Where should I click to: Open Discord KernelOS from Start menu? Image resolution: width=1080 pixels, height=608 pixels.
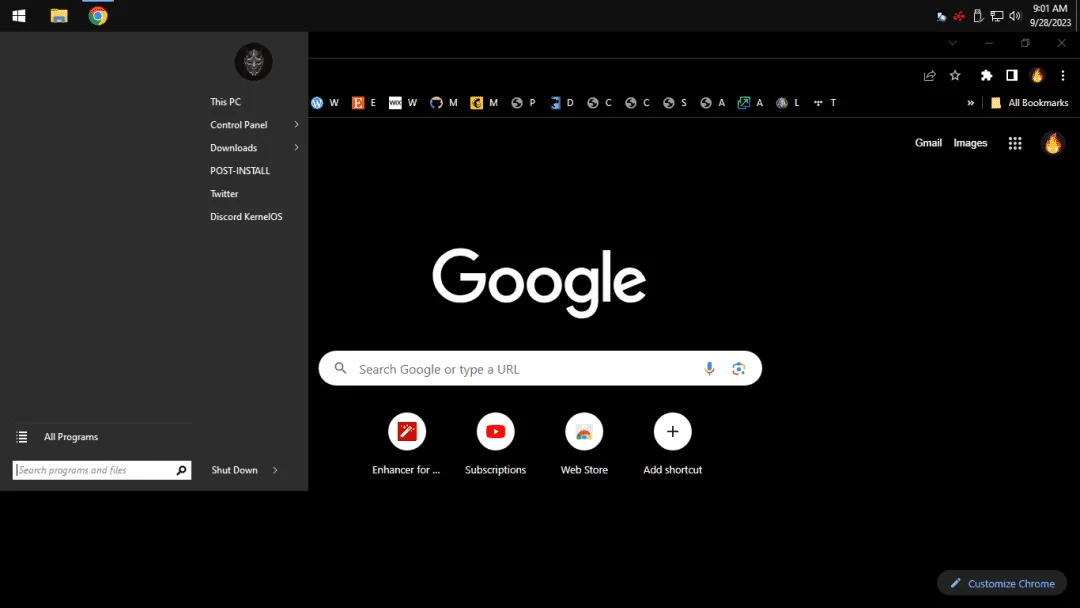click(246, 216)
